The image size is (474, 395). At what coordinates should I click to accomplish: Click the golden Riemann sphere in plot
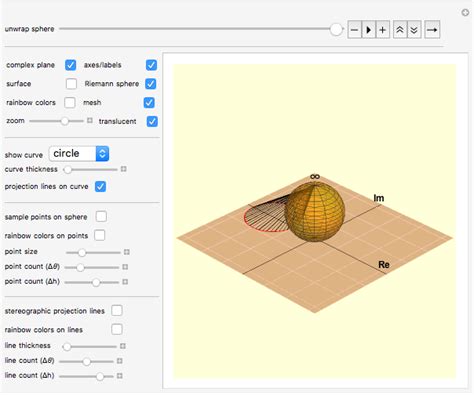coord(315,212)
